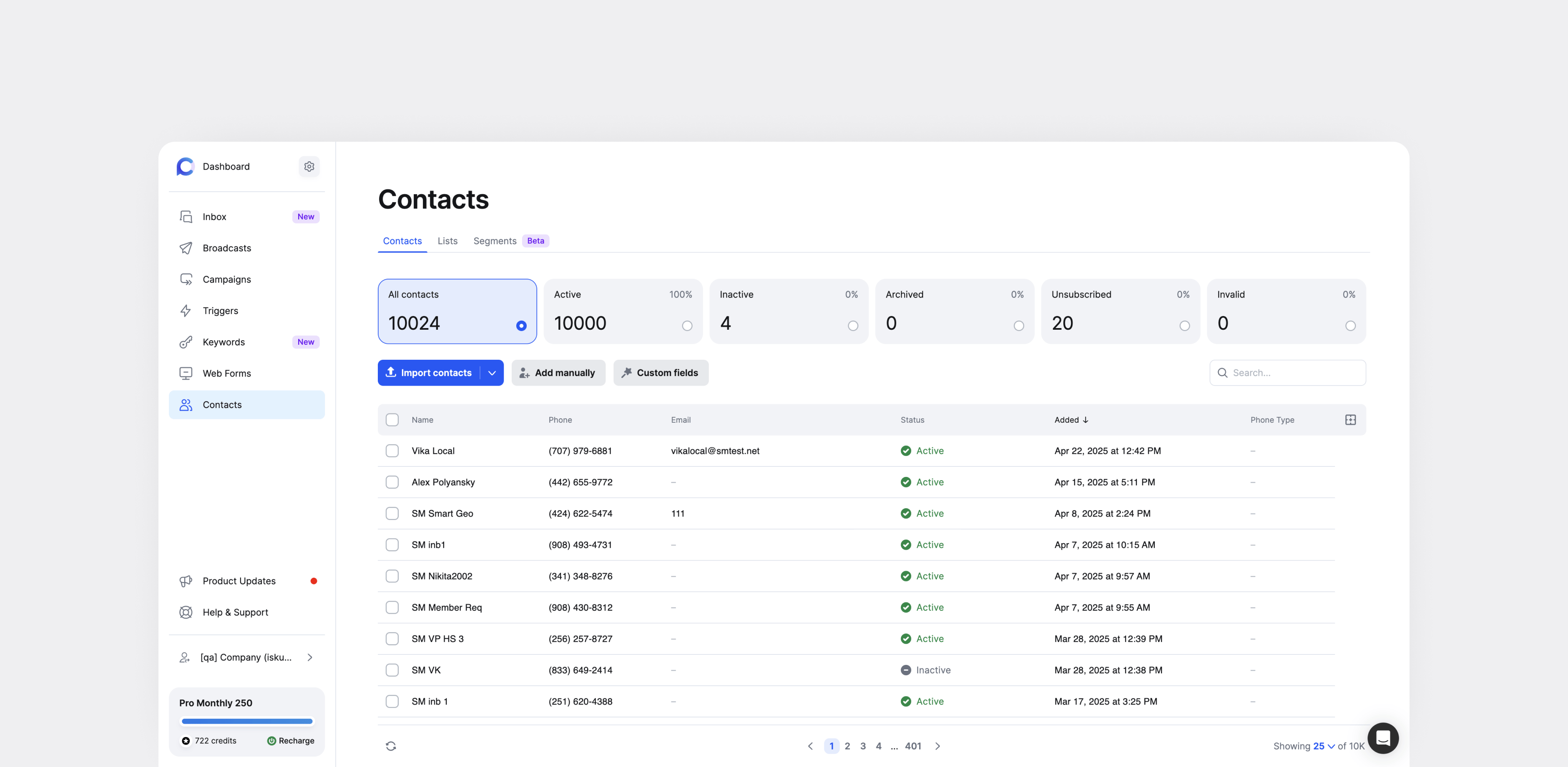Click the Custom fields button

point(661,373)
